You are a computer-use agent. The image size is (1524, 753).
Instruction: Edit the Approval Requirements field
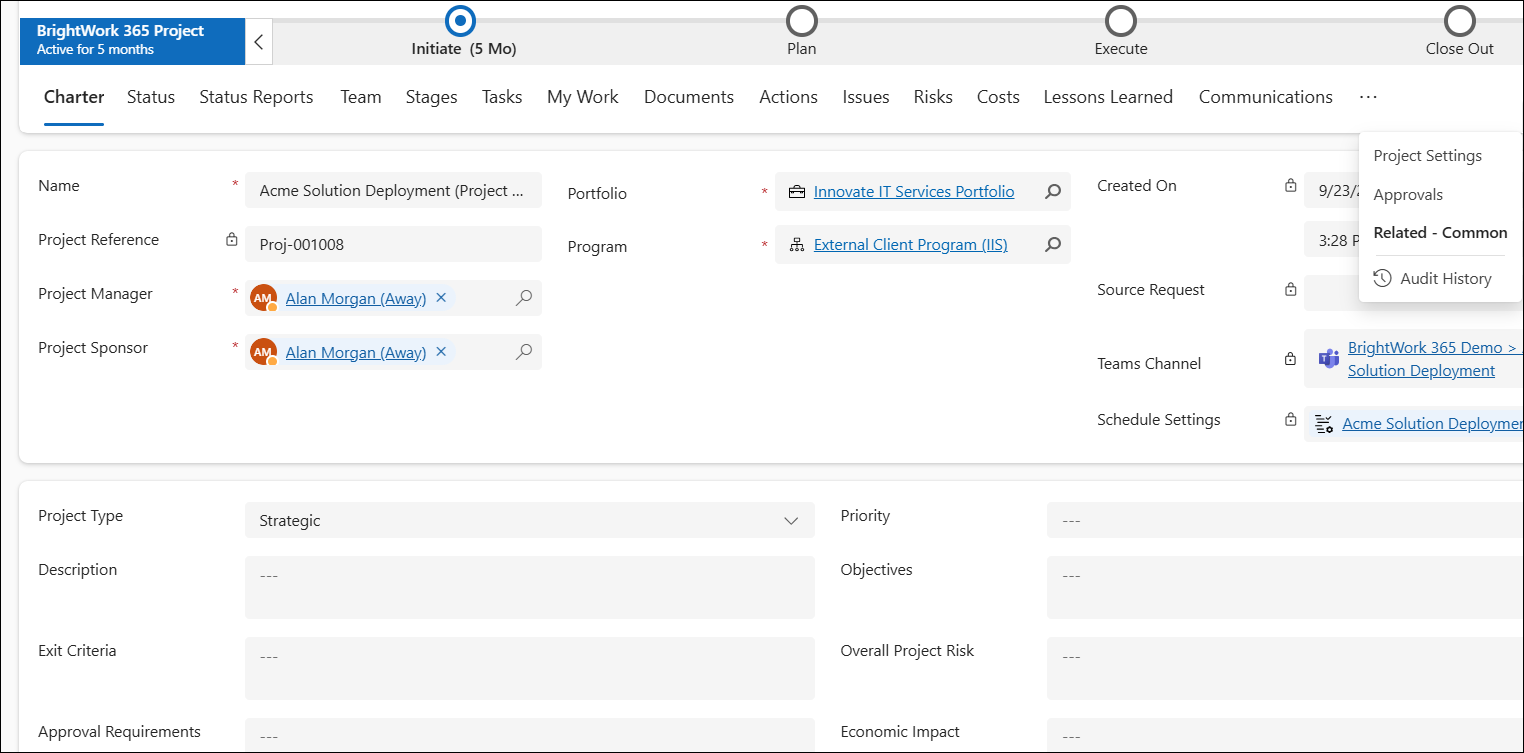530,734
